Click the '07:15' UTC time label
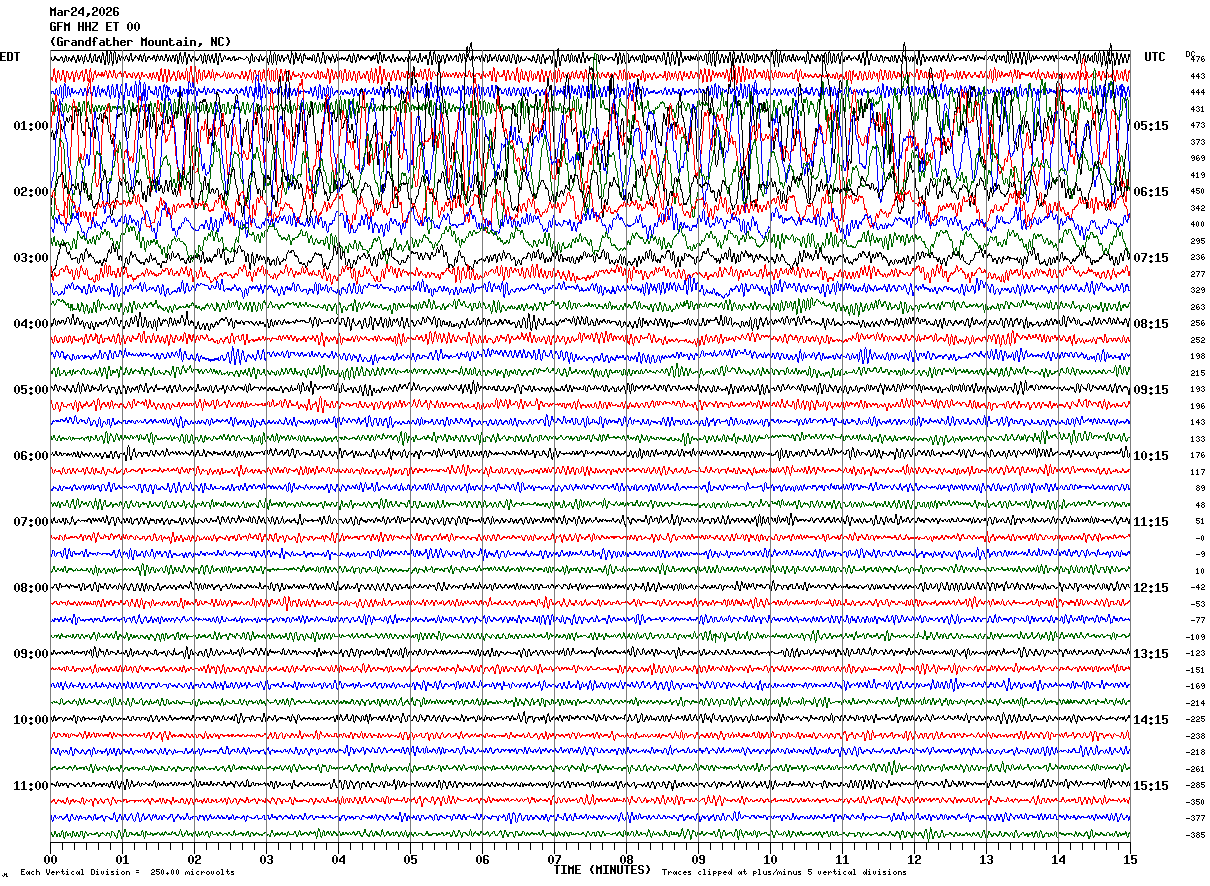The width and height of the screenshot is (1210, 886). coord(1151,258)
